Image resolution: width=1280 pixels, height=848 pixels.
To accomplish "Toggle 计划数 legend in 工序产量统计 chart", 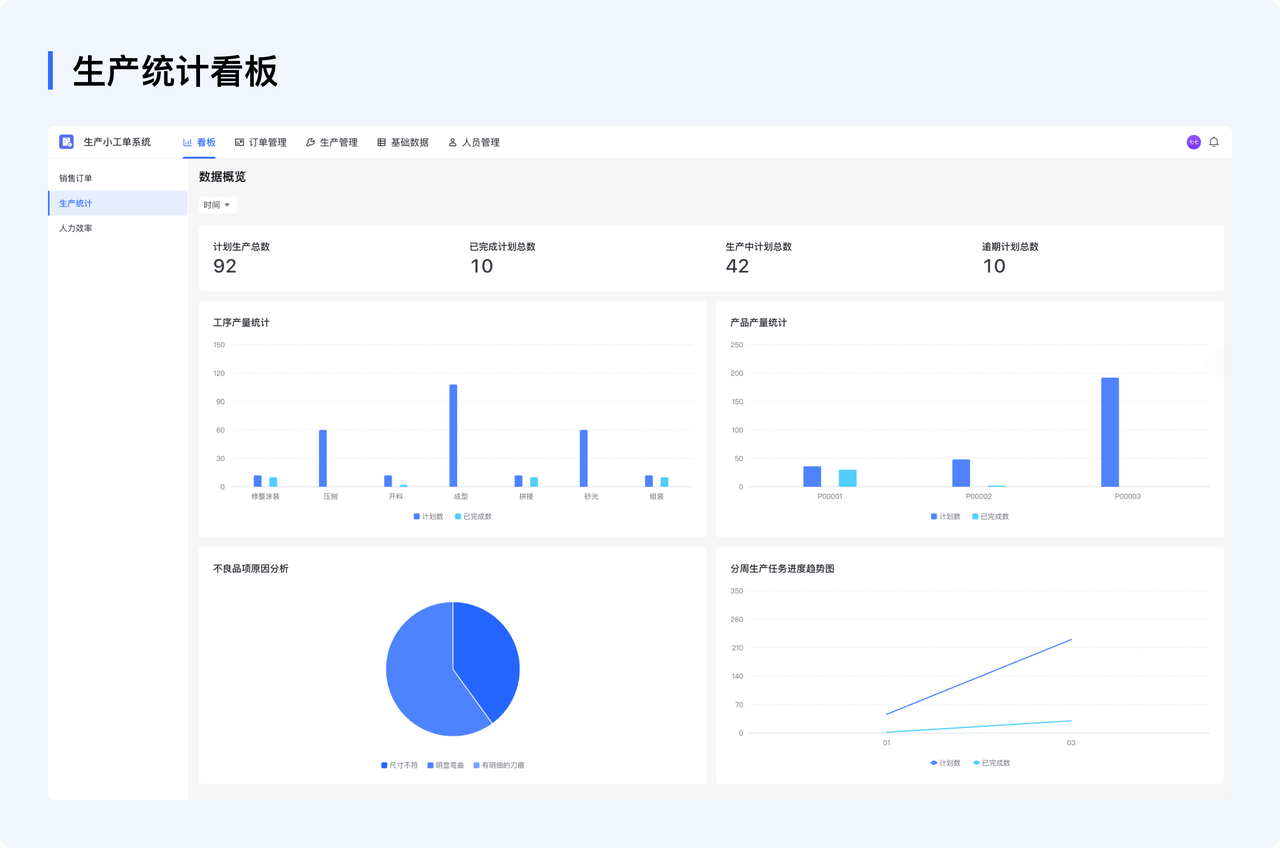I will (x=428, y=517).
